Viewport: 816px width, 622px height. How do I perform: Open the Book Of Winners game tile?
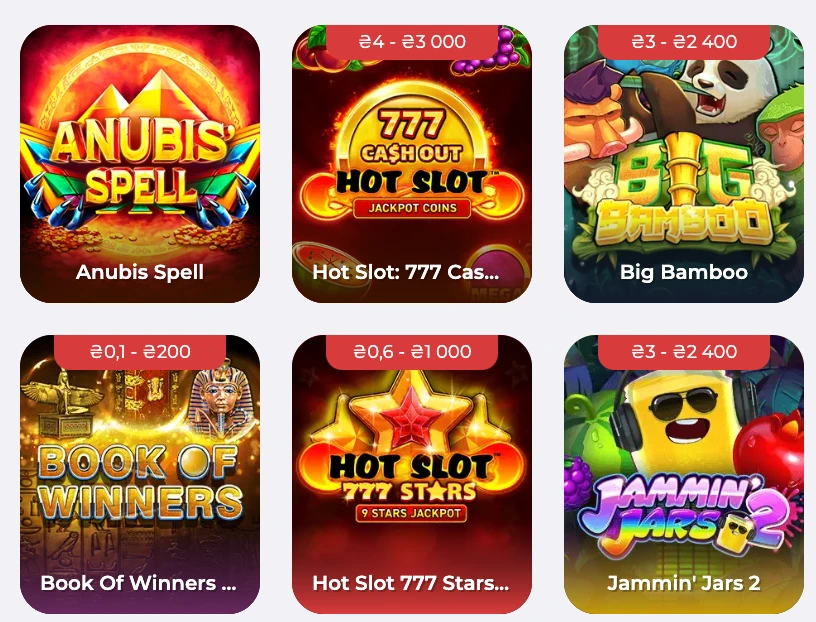140,474
